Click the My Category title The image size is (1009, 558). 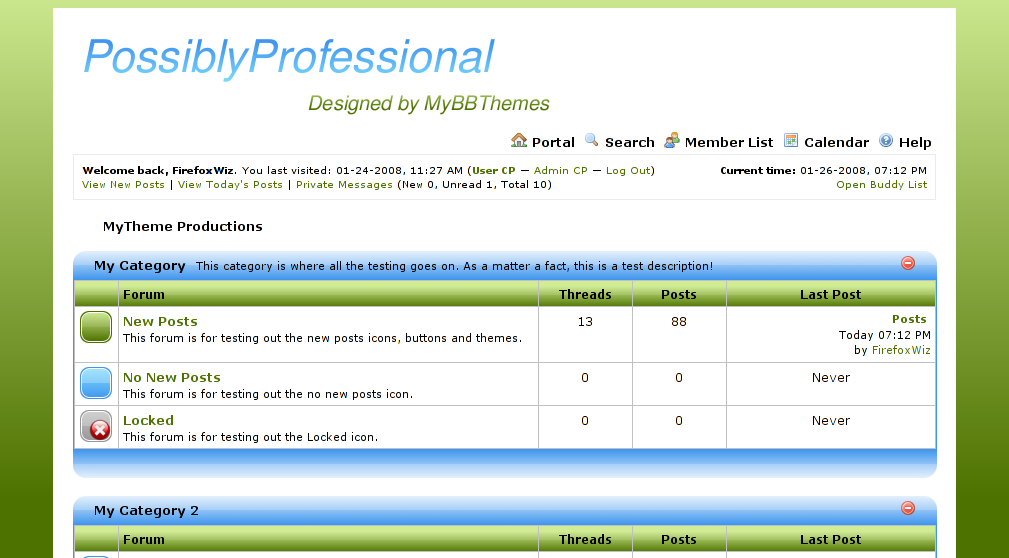point(140,266)
